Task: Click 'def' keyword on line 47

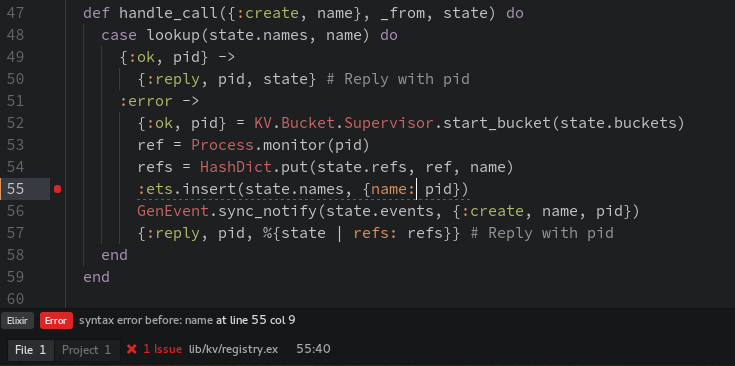Action: tap(97, 13)
